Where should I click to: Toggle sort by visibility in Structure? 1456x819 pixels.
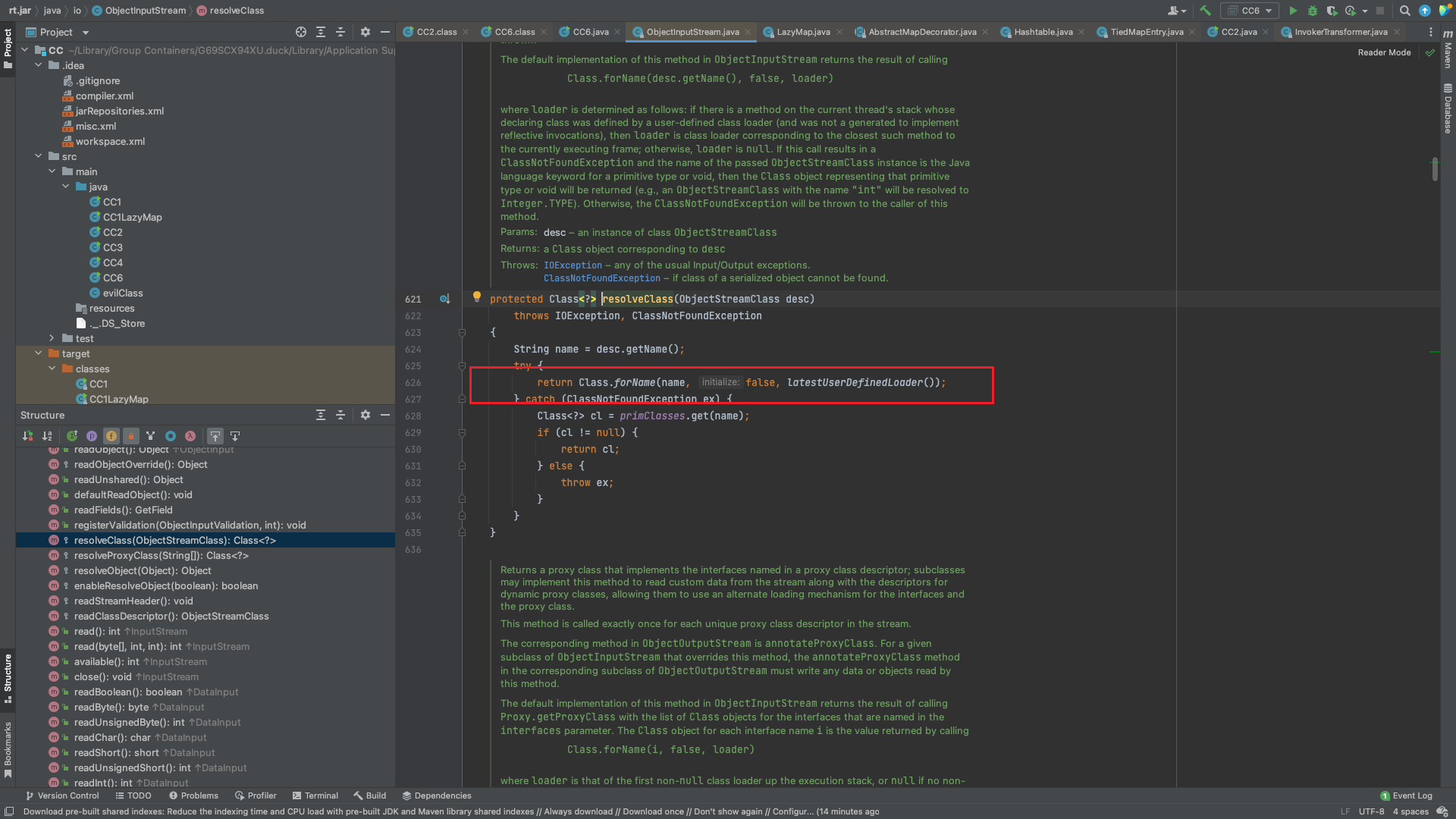[x=28, y=436]
